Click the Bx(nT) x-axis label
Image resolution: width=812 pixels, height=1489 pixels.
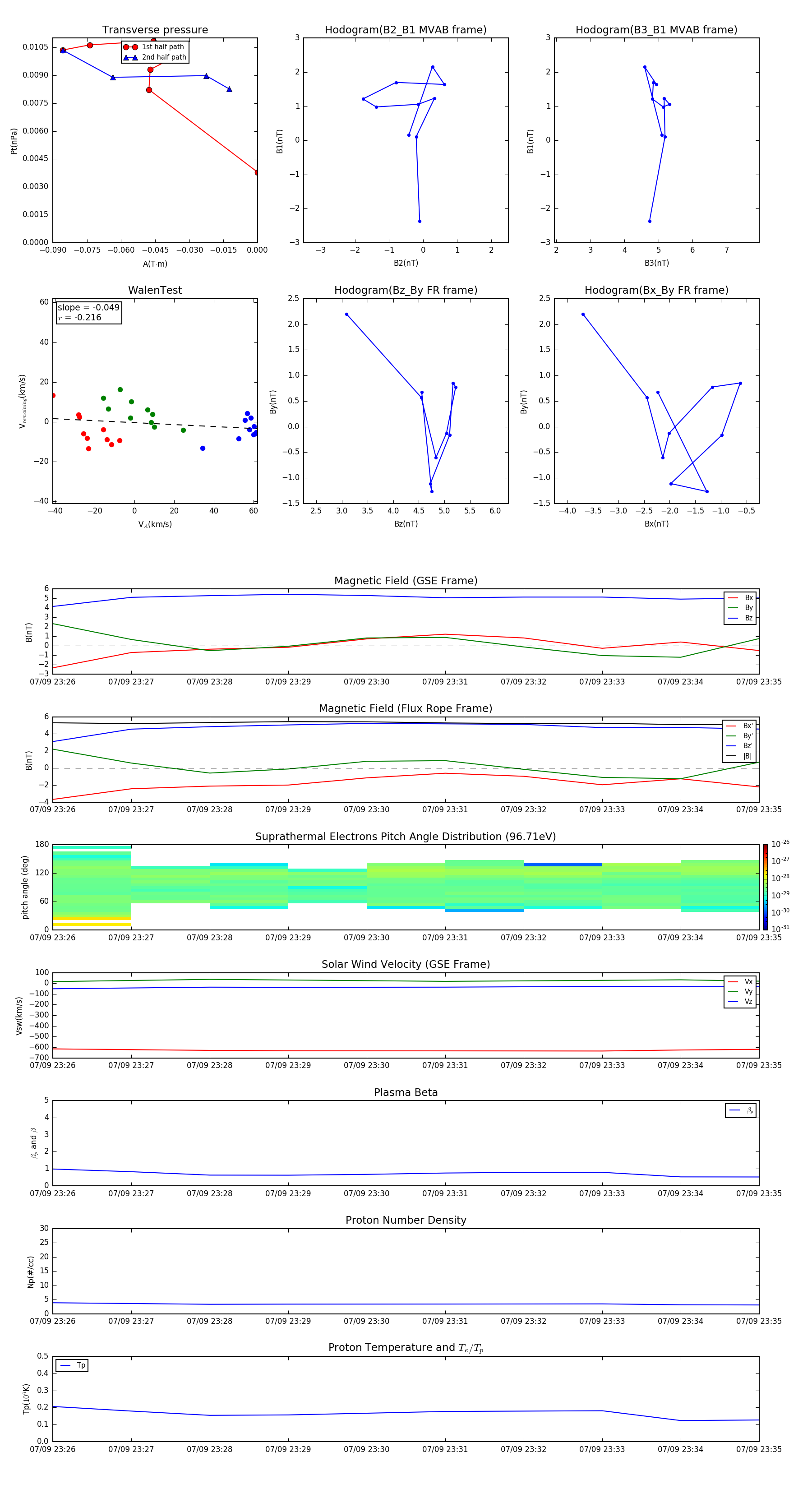[656, 524]
